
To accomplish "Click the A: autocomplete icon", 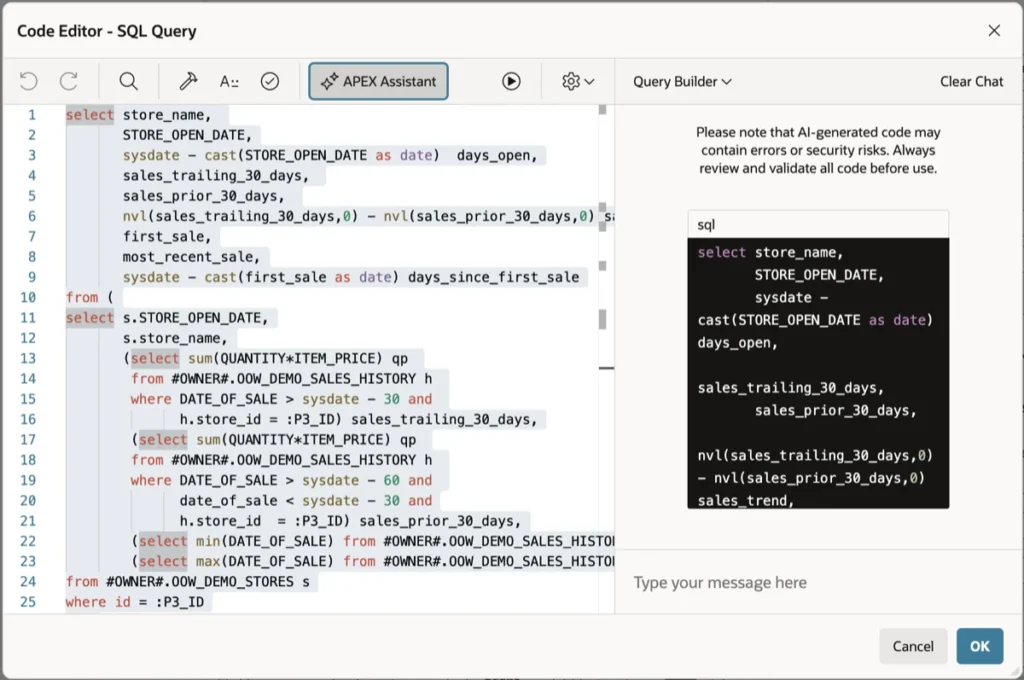I will coord(229,81).
